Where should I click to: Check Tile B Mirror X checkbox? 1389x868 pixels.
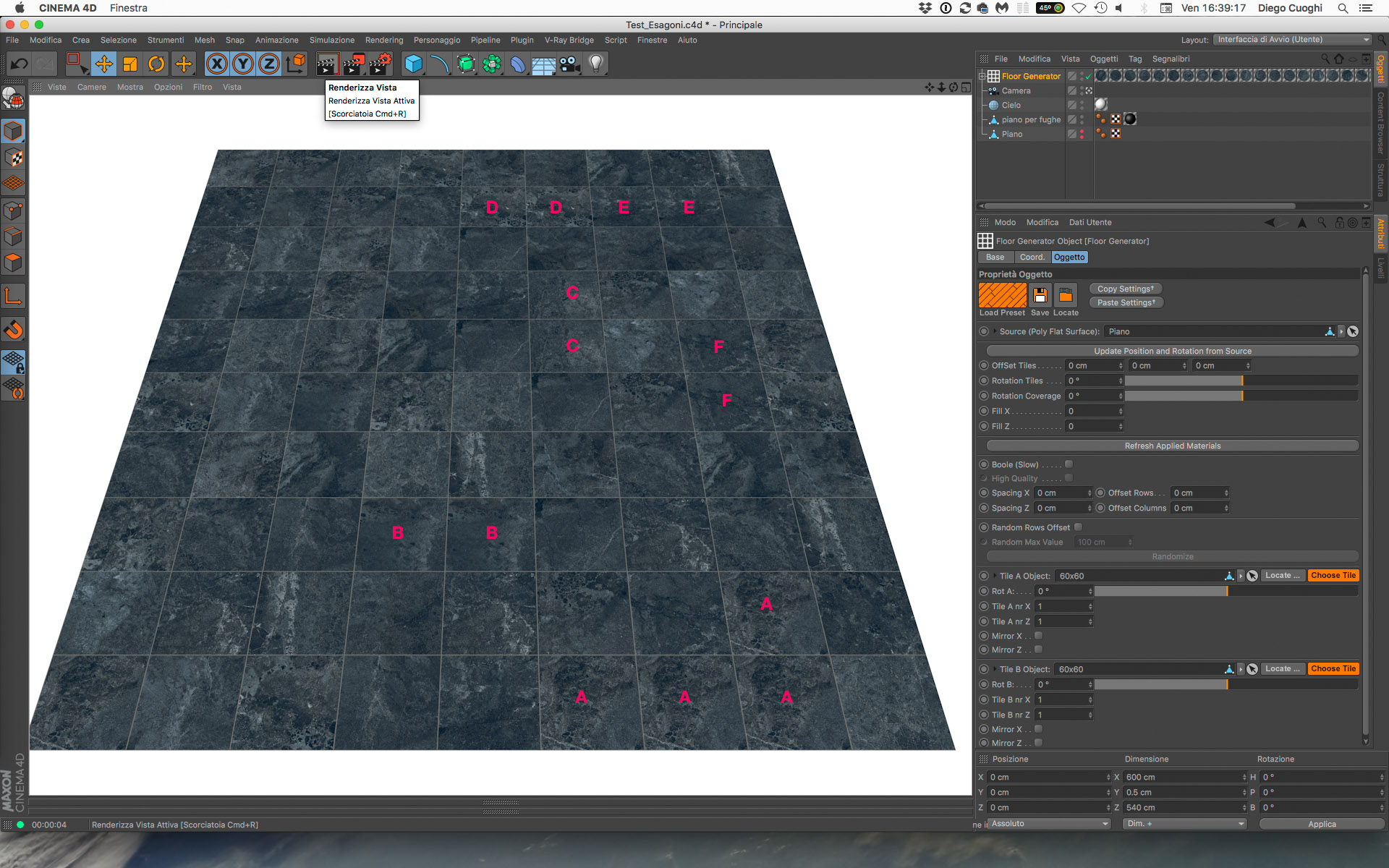[x=1038, y=729]
